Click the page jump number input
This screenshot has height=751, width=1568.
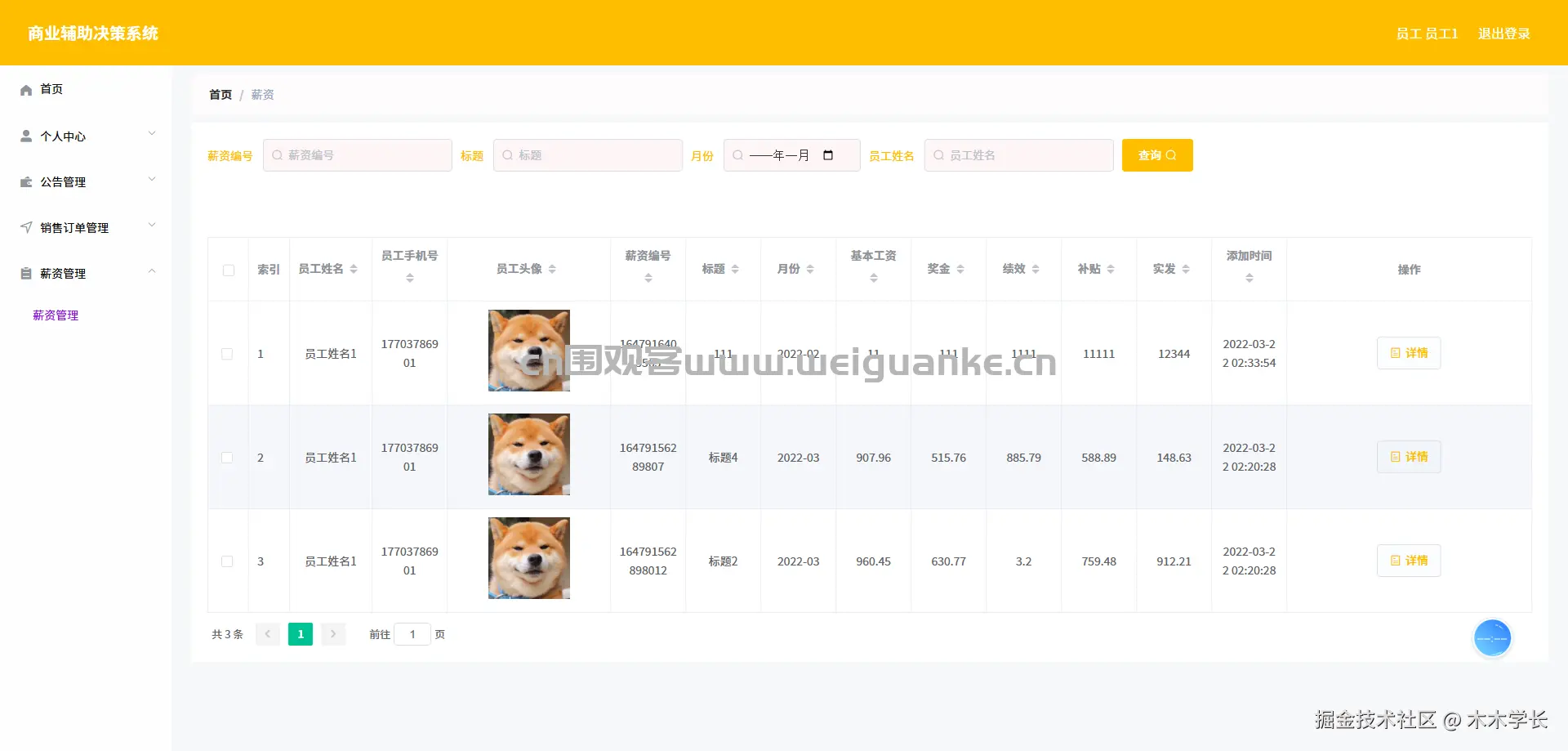coord(412,634)
